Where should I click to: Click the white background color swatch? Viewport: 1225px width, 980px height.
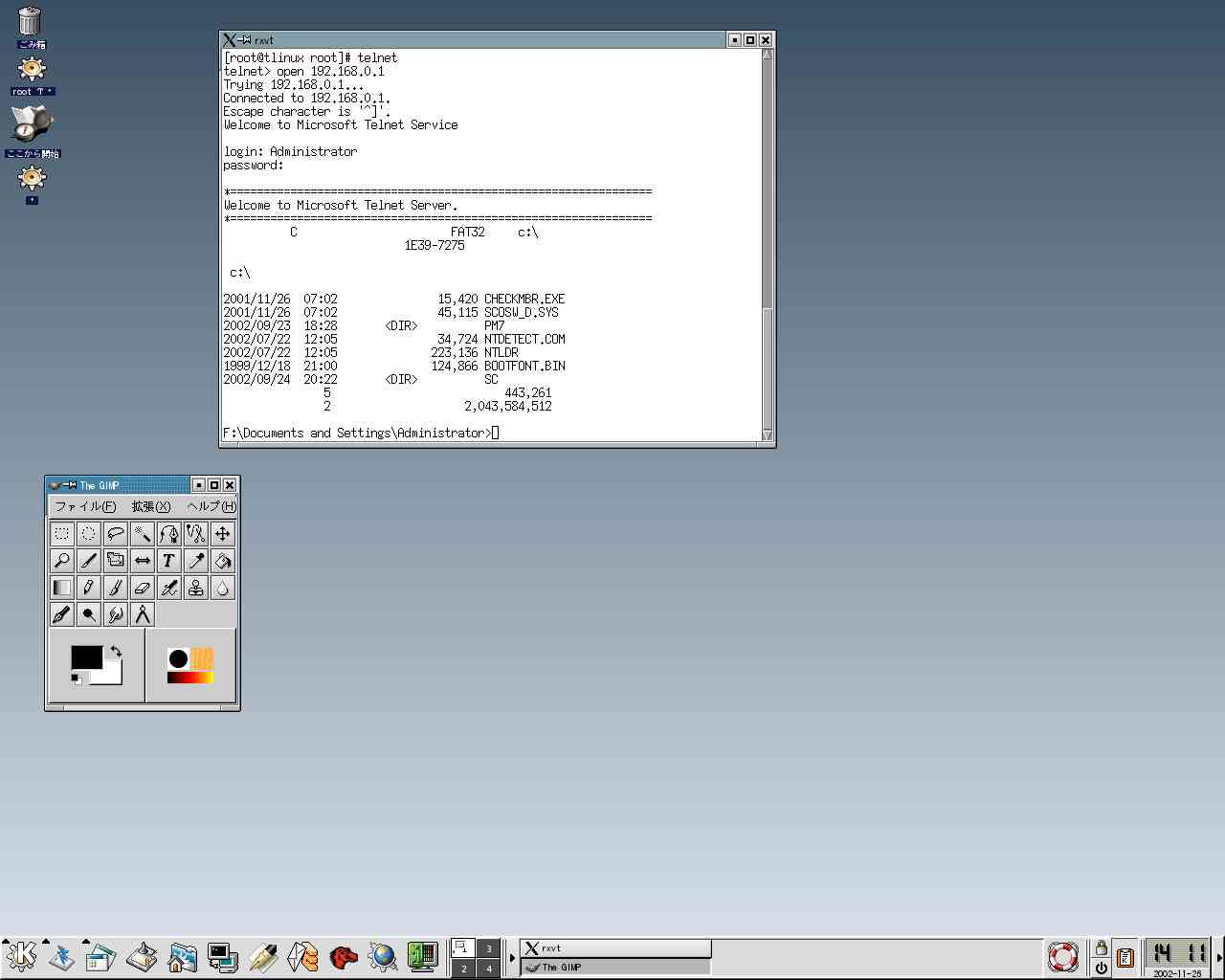[x=113, y=676]
